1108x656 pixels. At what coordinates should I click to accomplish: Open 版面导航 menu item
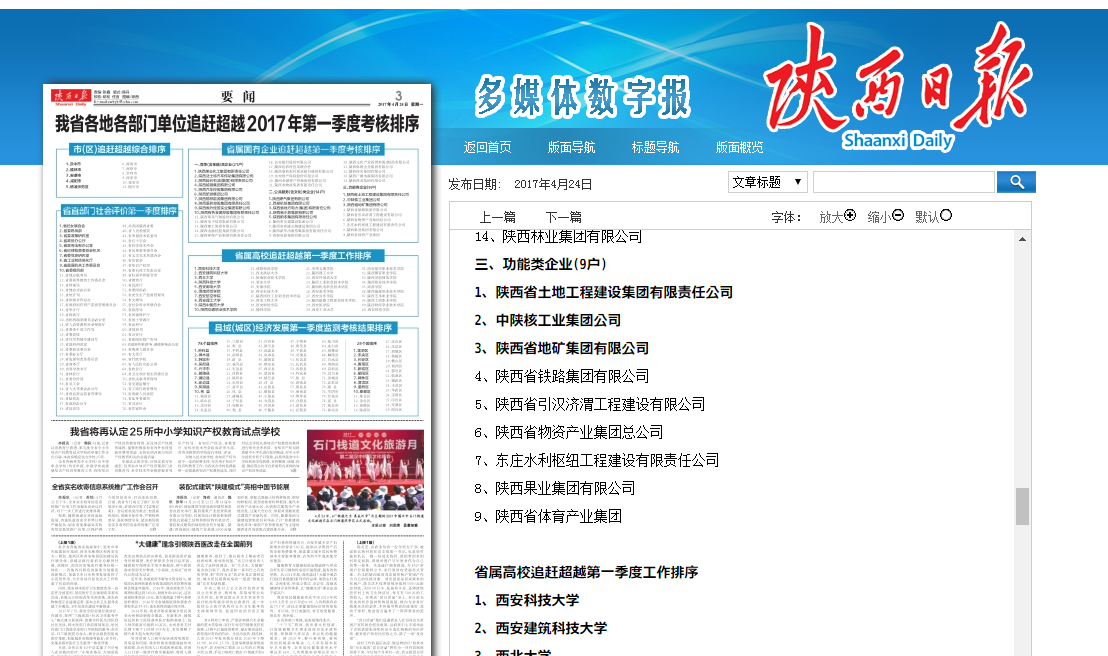pyautogui.click(x=571, y=147)
